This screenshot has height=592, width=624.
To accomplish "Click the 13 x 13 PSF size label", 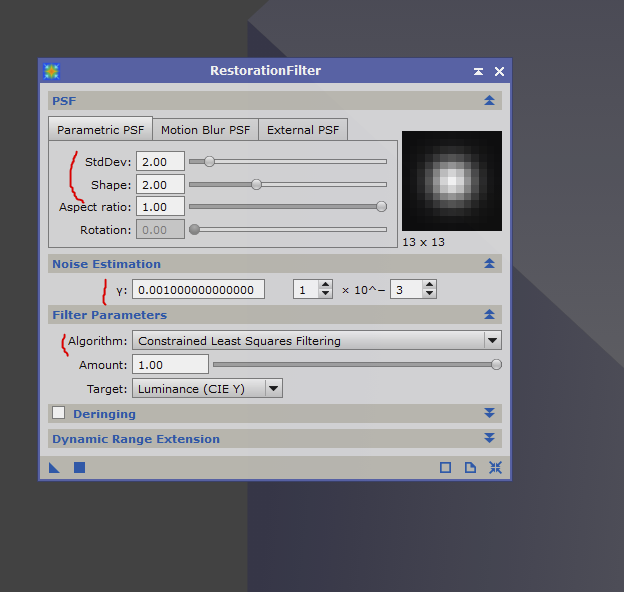I will pos(423,242).
